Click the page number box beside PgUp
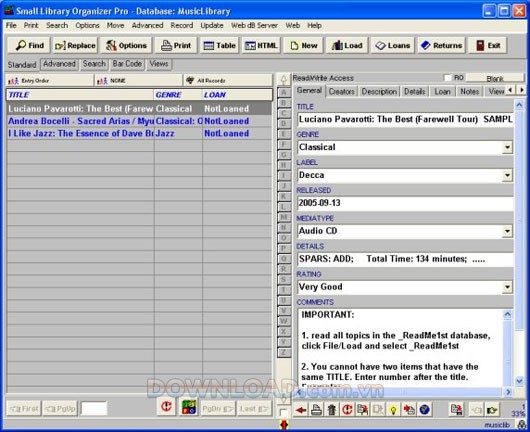The image size is (530, 432). pos(94,408)
